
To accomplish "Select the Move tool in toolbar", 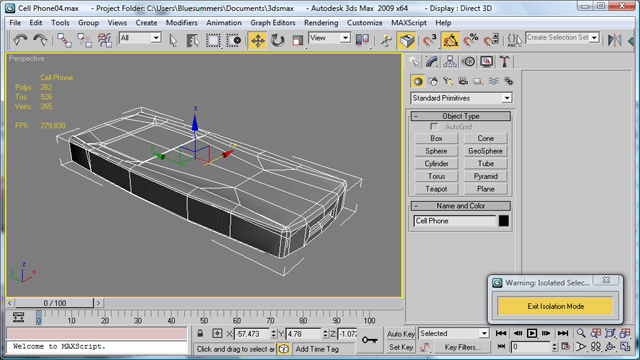I will [258, 40].
